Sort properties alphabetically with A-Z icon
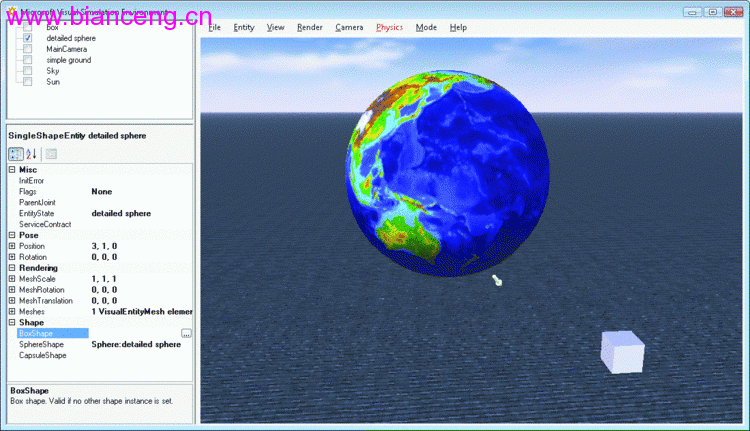Screen dimensions: 750x431 pos(32,154)
